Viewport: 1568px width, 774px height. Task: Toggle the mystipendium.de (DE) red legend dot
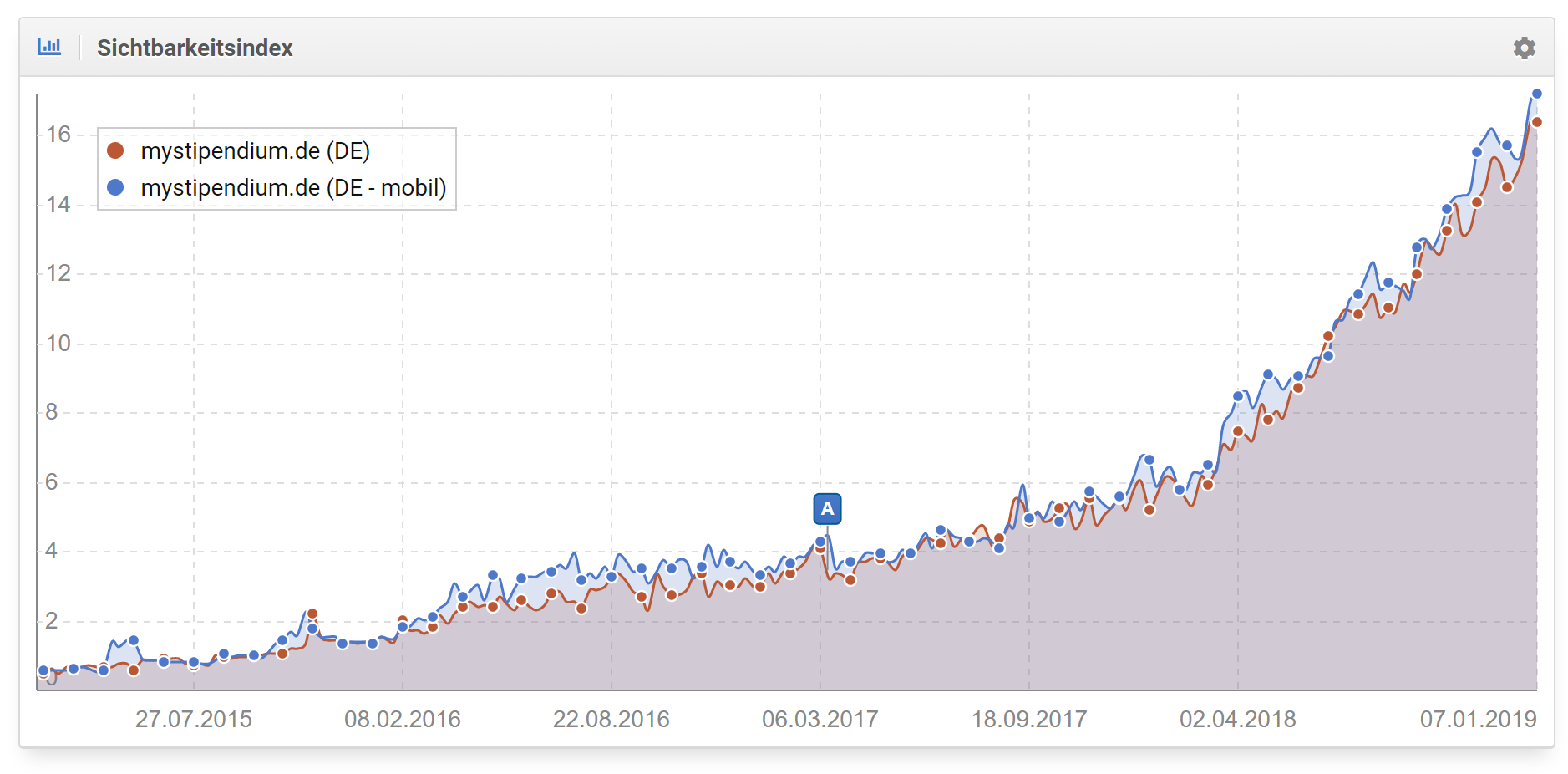116,150
